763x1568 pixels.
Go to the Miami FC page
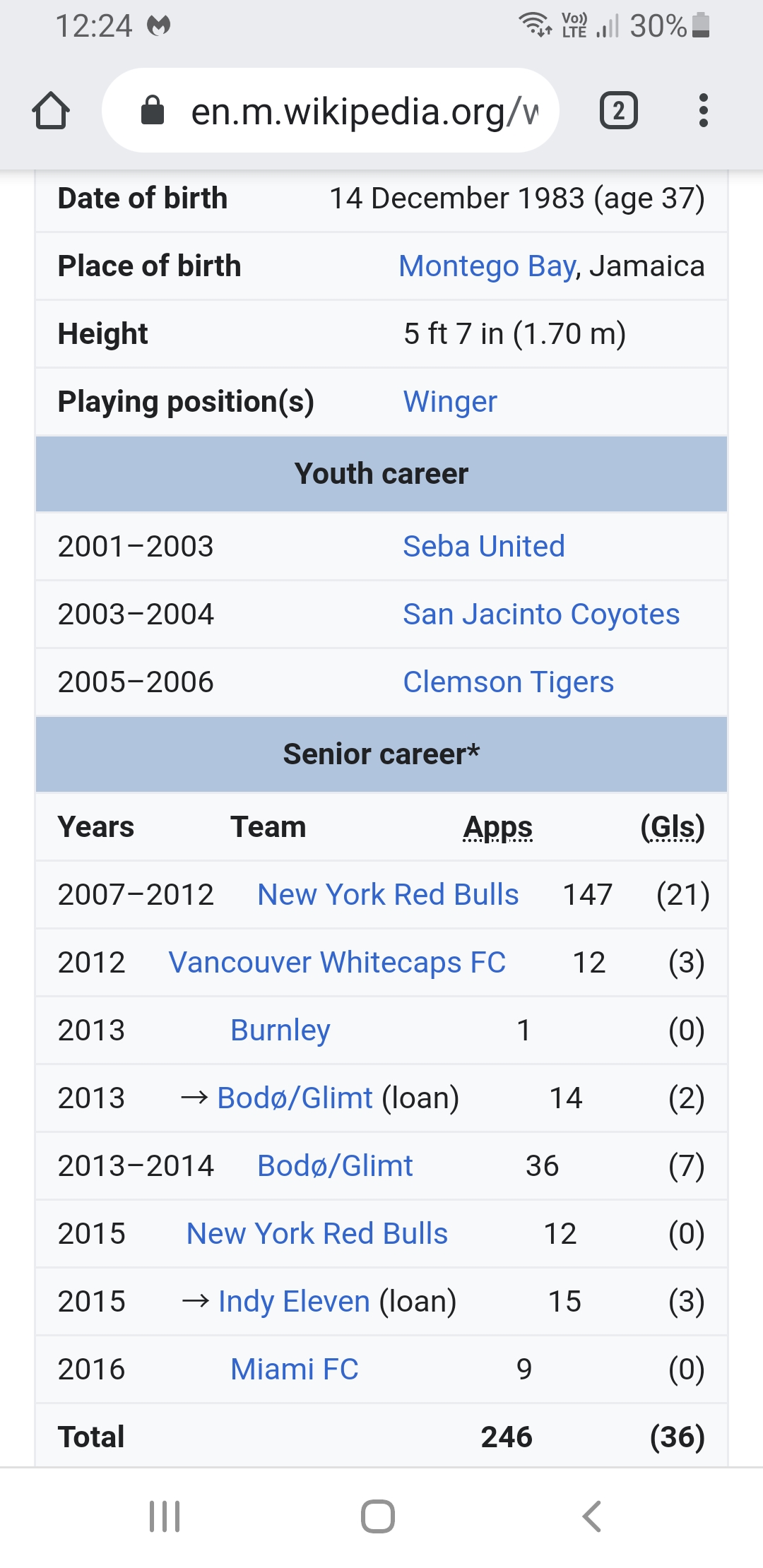294,1369
